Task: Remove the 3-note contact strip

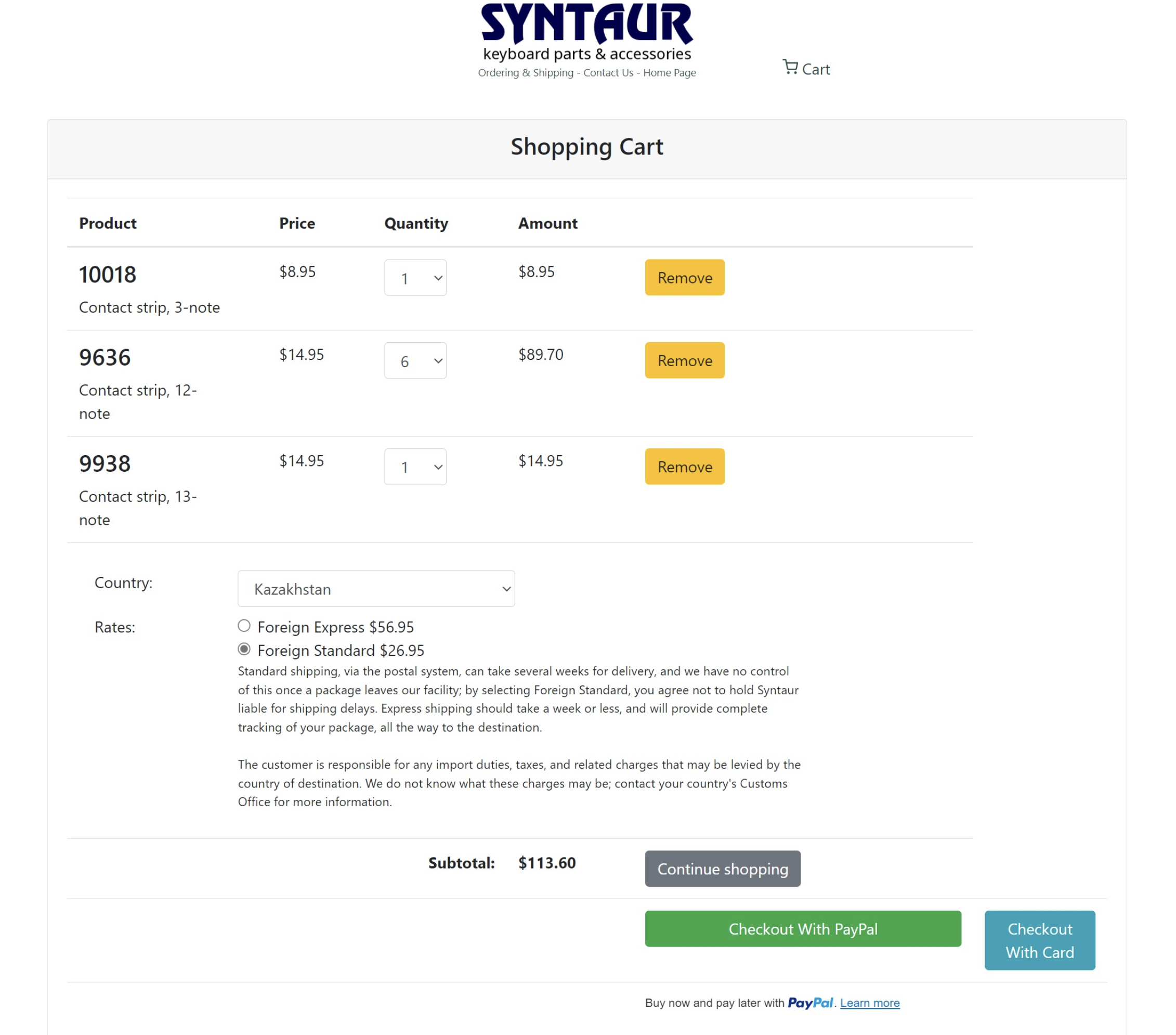Action: pos(684,278)
